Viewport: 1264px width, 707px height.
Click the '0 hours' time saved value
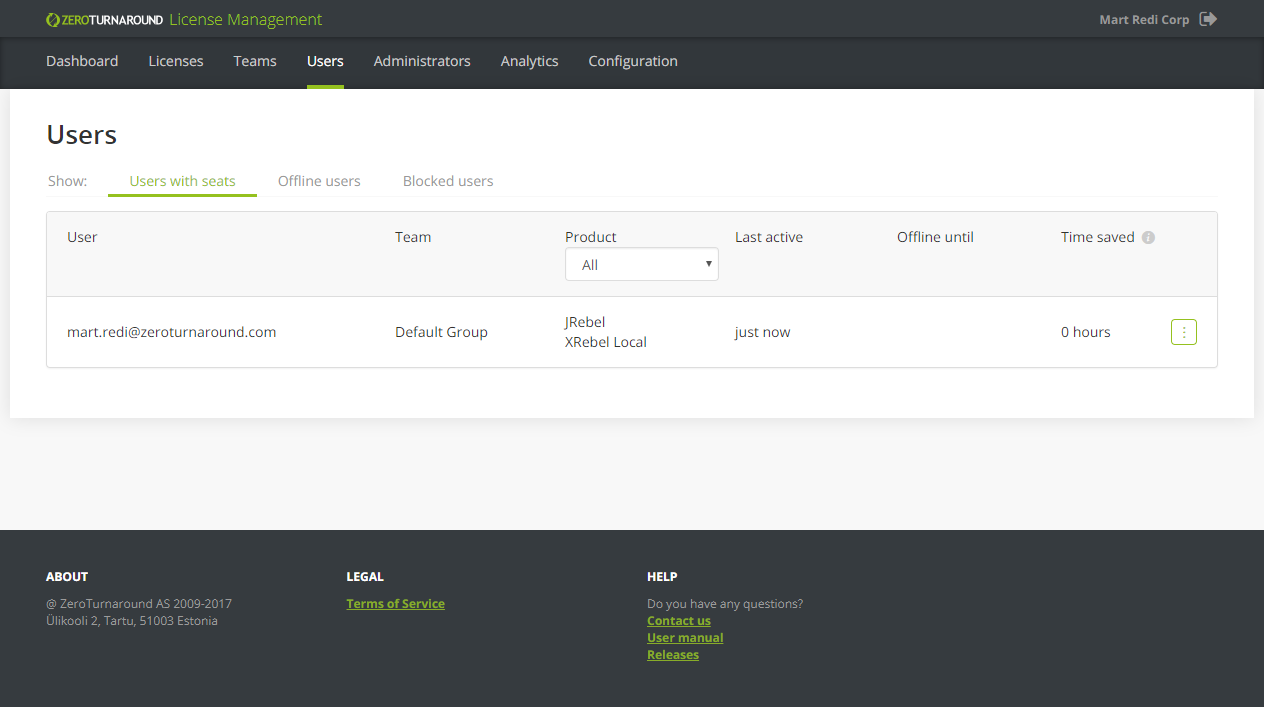(x=1086, y=332)
